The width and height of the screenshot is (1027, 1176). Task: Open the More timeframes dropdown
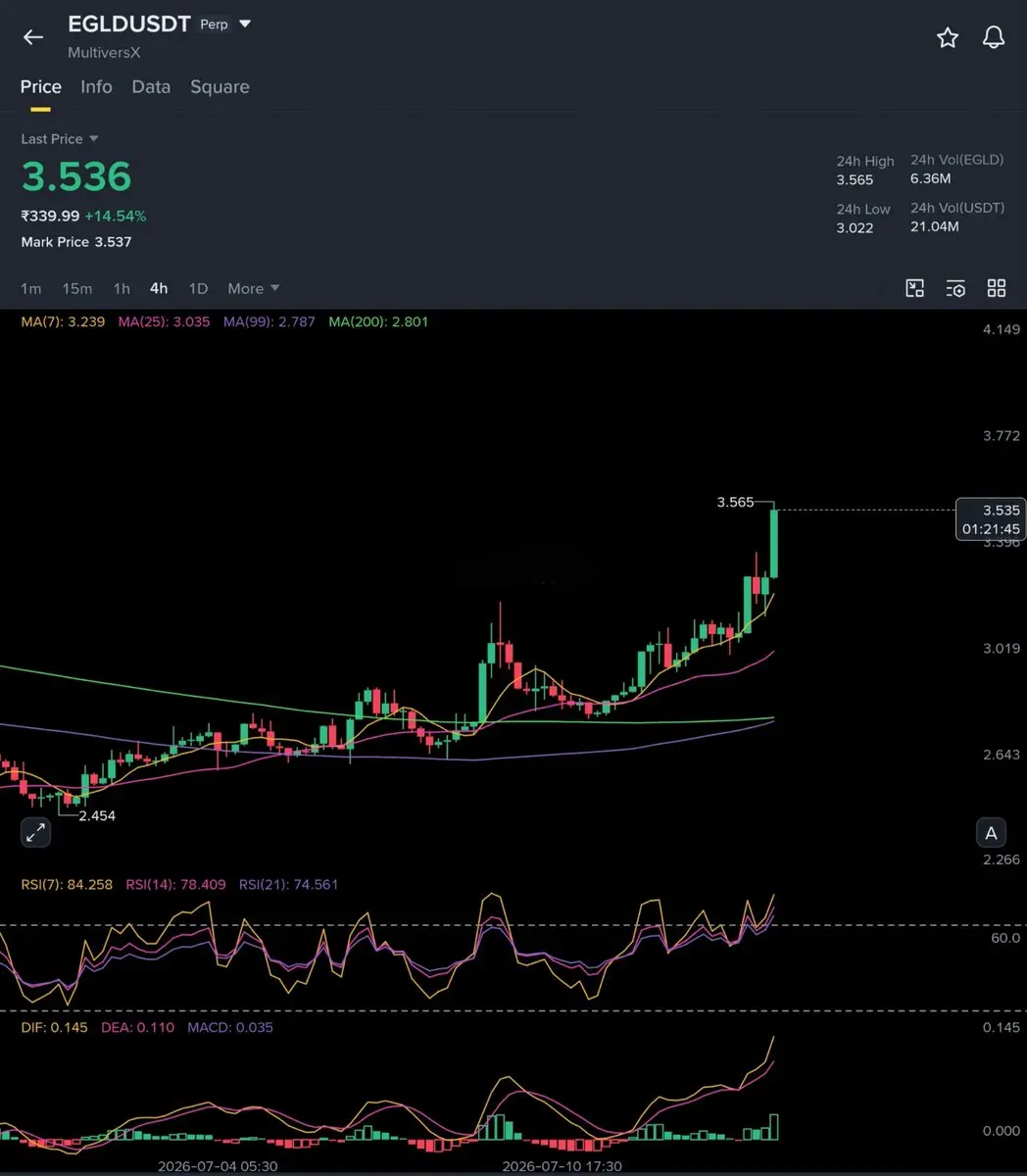pos(254,288)
